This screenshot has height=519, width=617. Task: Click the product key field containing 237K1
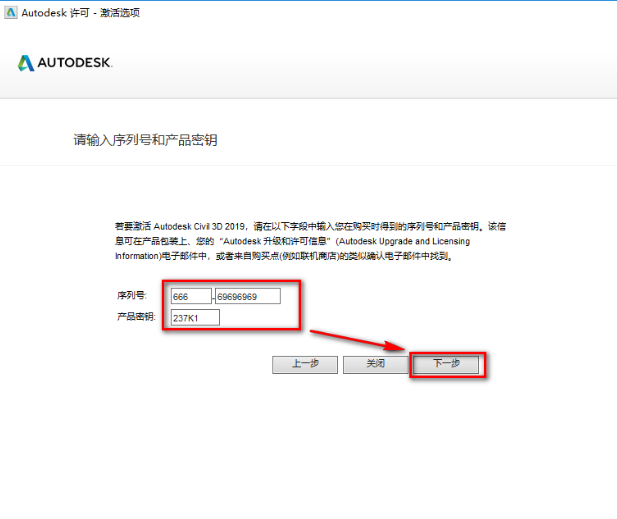[x=195, y=318]
